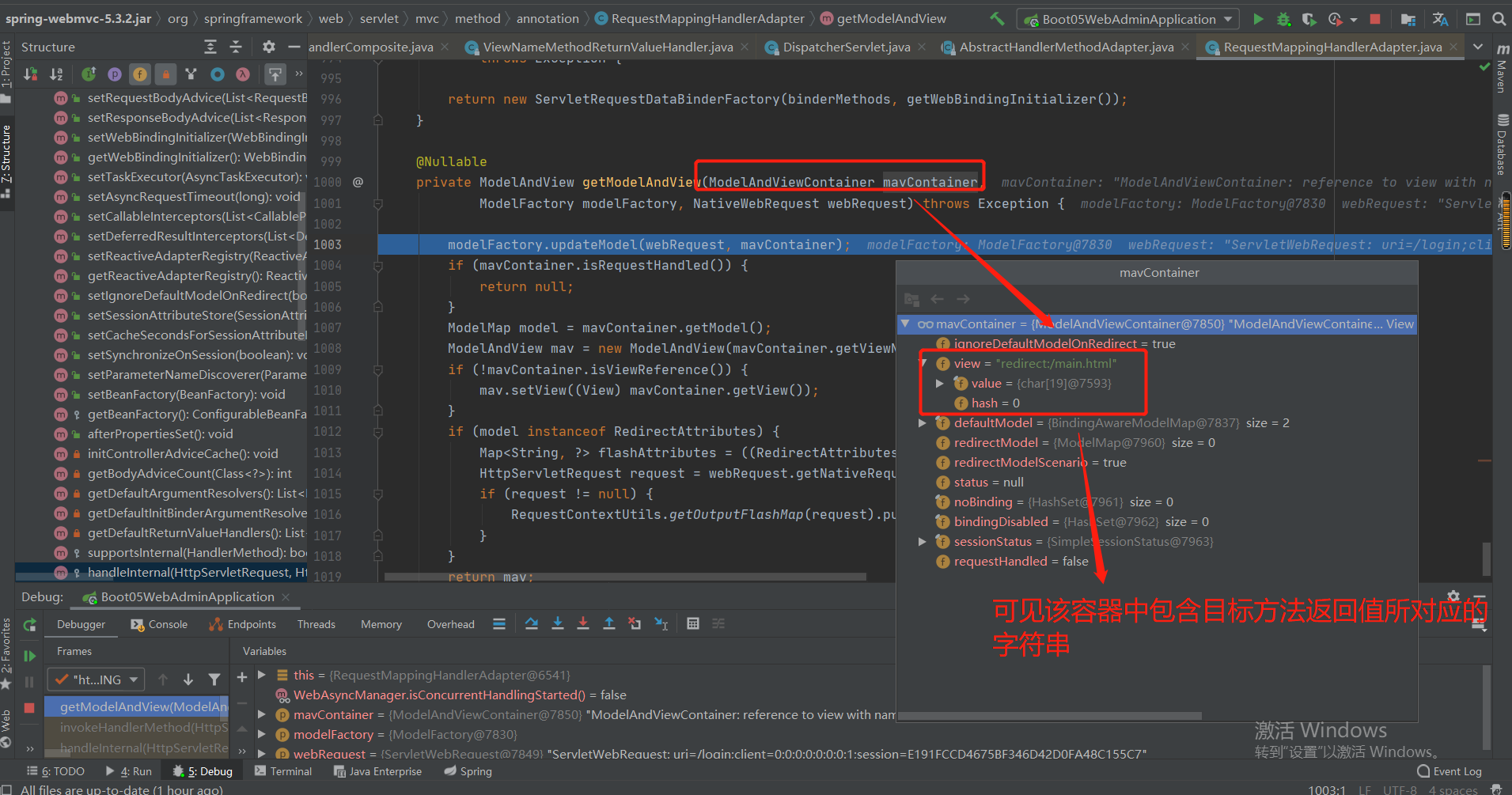Collapse all nodes in Structure panel
This screenshot has width=1512, height=795.
tap(236, 47)
